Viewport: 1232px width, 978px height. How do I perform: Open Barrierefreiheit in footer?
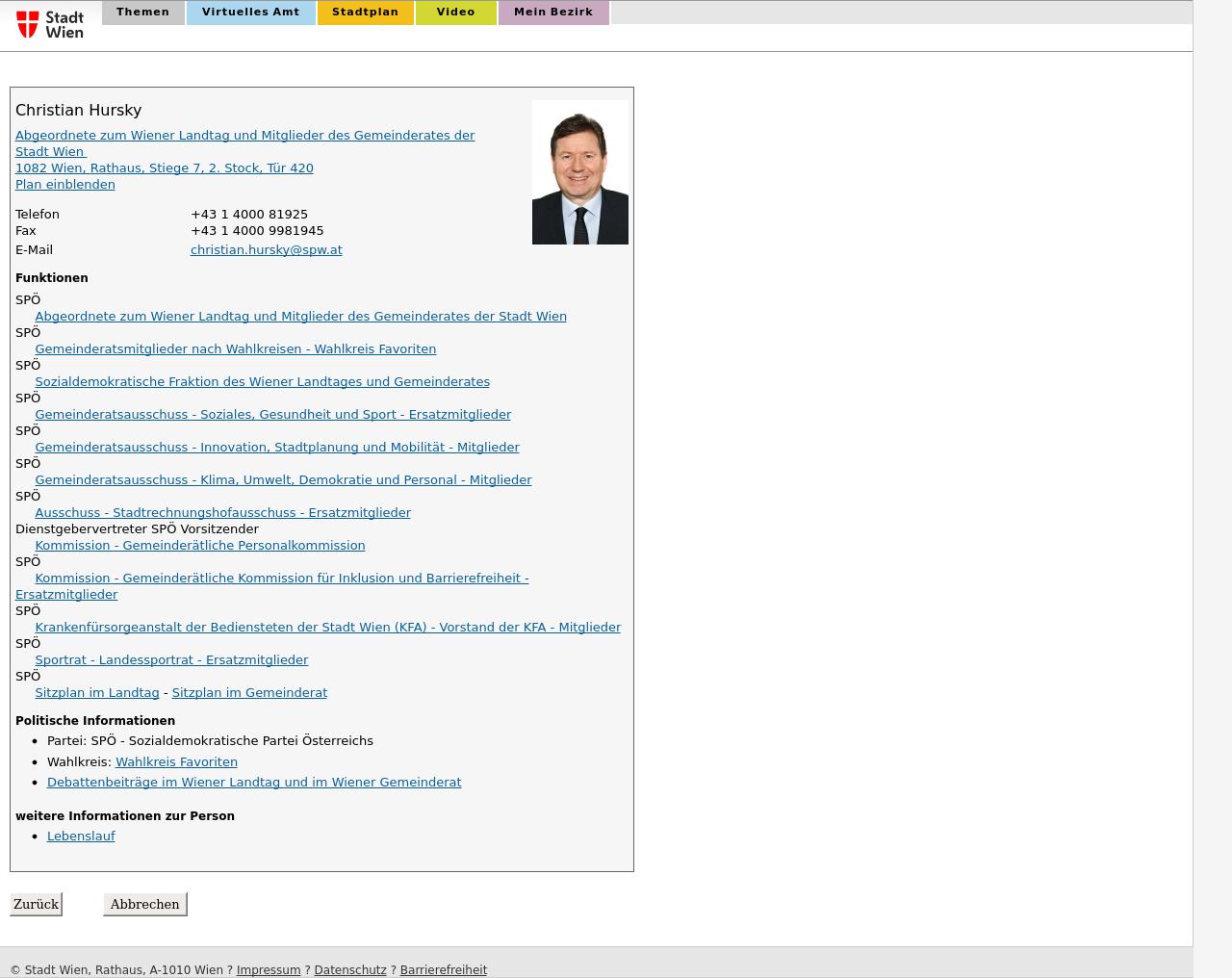444,970
